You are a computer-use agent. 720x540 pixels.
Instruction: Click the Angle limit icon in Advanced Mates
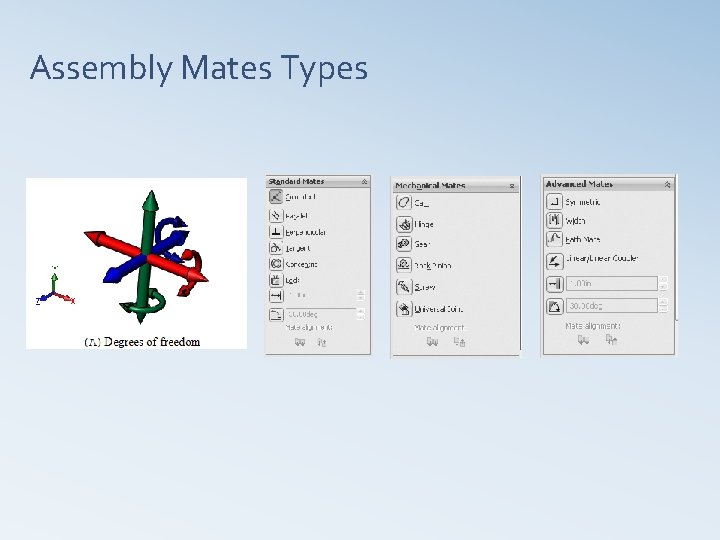[554, 306]
